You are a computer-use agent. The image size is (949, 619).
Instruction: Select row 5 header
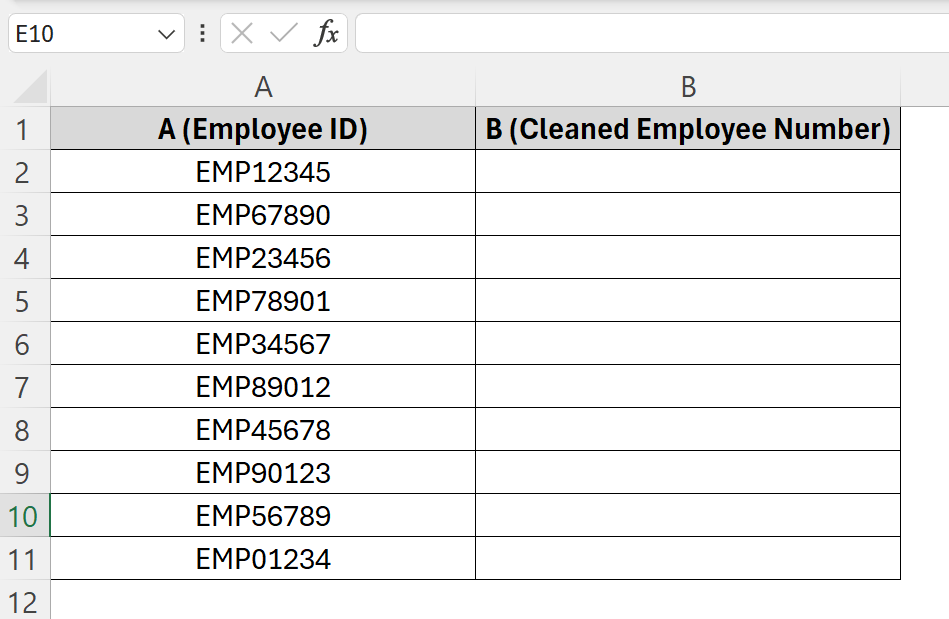tap(24, 301)
